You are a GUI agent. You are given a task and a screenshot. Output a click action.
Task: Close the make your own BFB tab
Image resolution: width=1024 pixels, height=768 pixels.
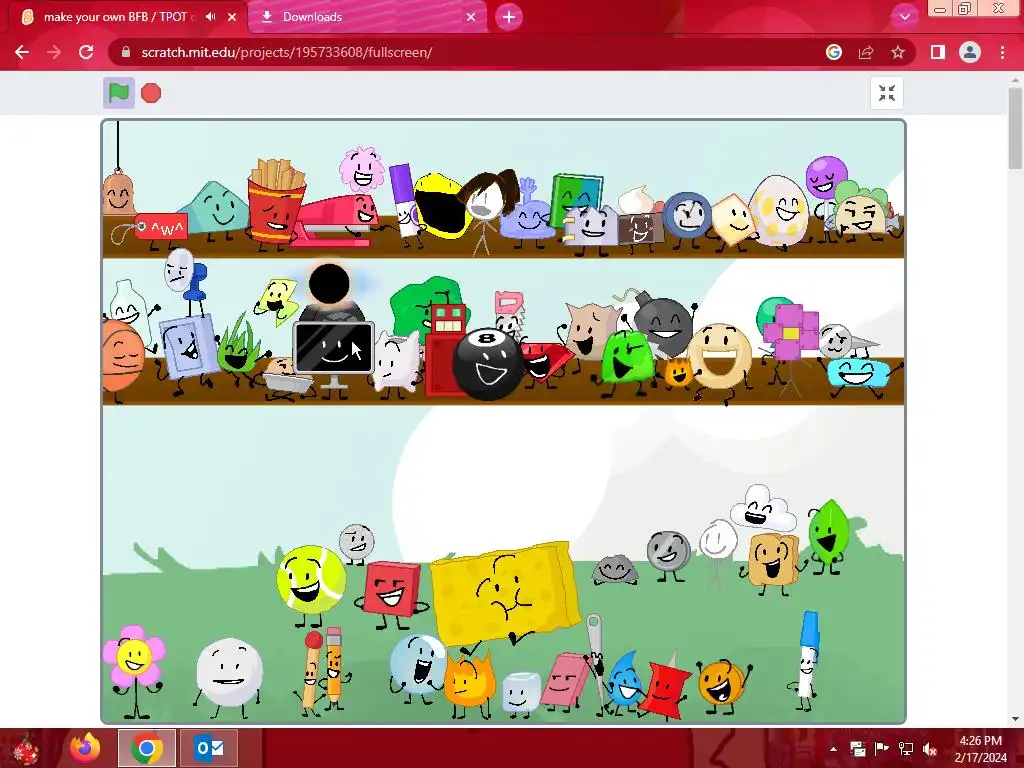[x=232, y=17]
